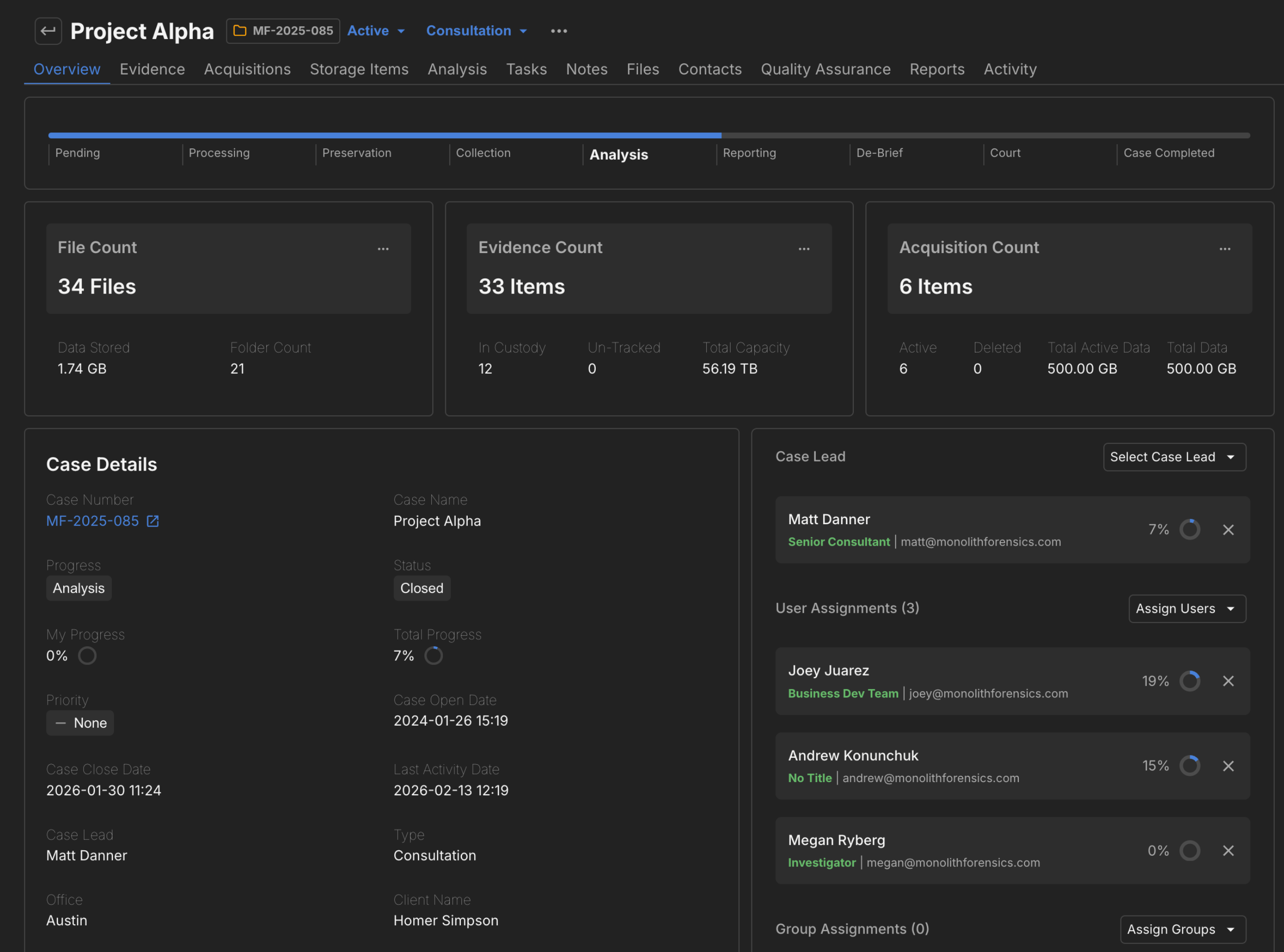Go to the Quality Assurance tab

coord(825,69)
